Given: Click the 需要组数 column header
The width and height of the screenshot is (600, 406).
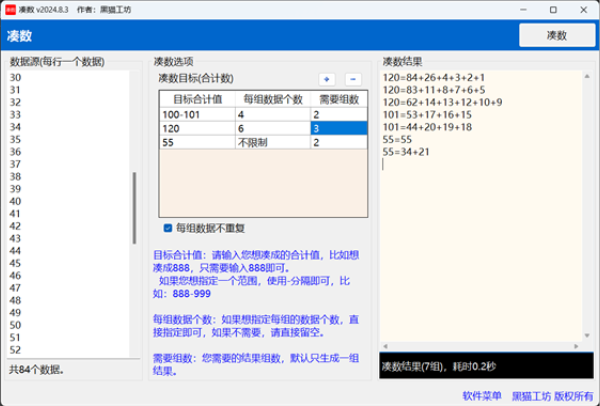Looking at the screenshot, I should point(339,99).
